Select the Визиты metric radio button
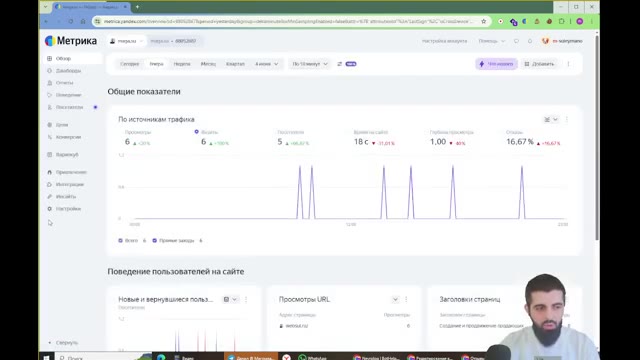 tap(197, 132)
